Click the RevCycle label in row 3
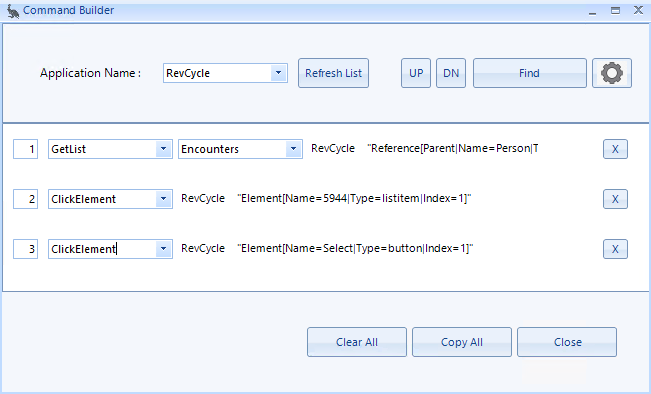651x394 pixels. click(x=203, y=248)
